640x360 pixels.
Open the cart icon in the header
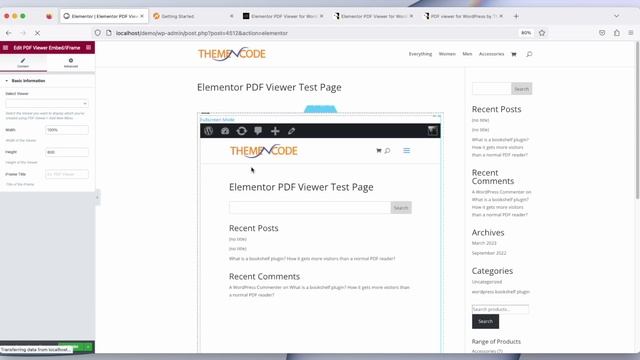click(514, 54)
